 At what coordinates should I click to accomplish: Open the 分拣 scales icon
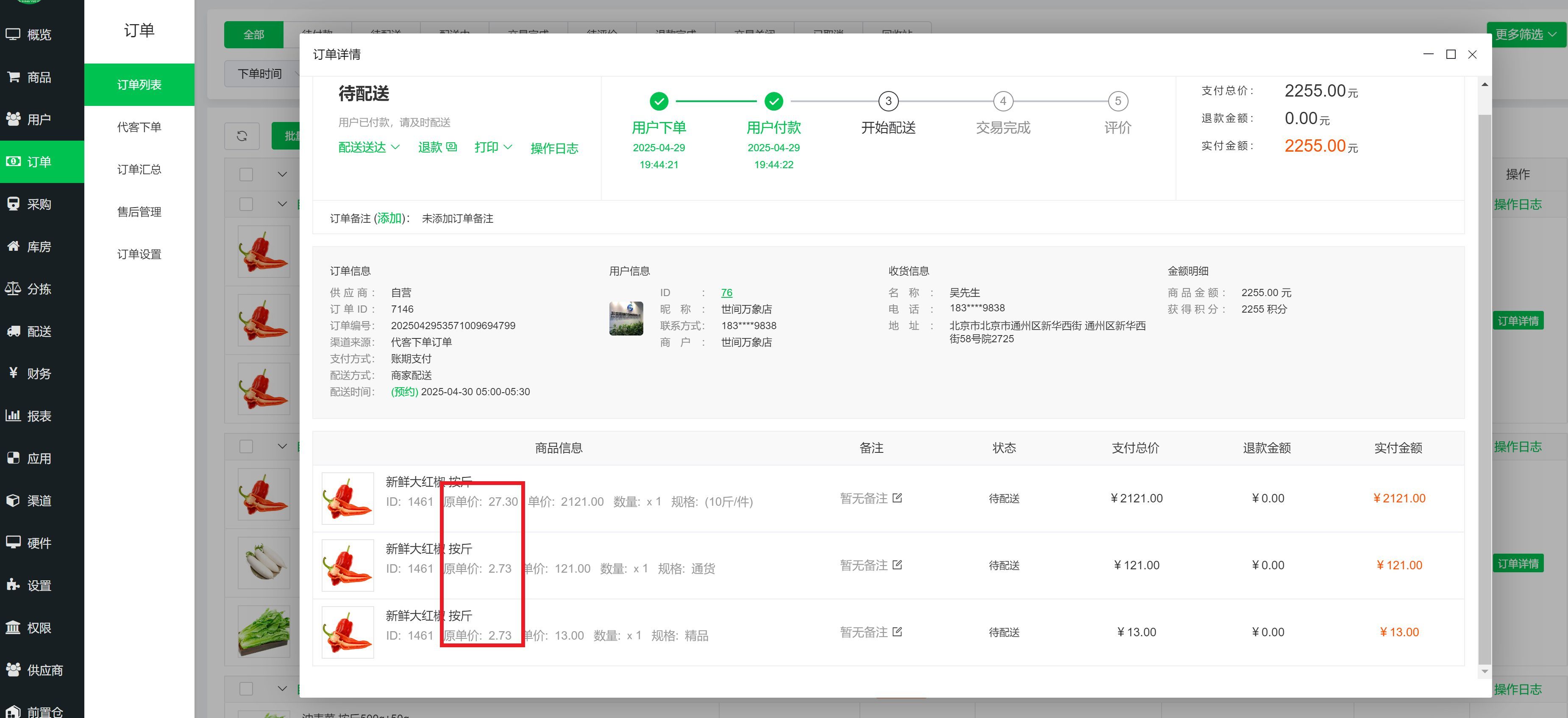click(13, 289)
